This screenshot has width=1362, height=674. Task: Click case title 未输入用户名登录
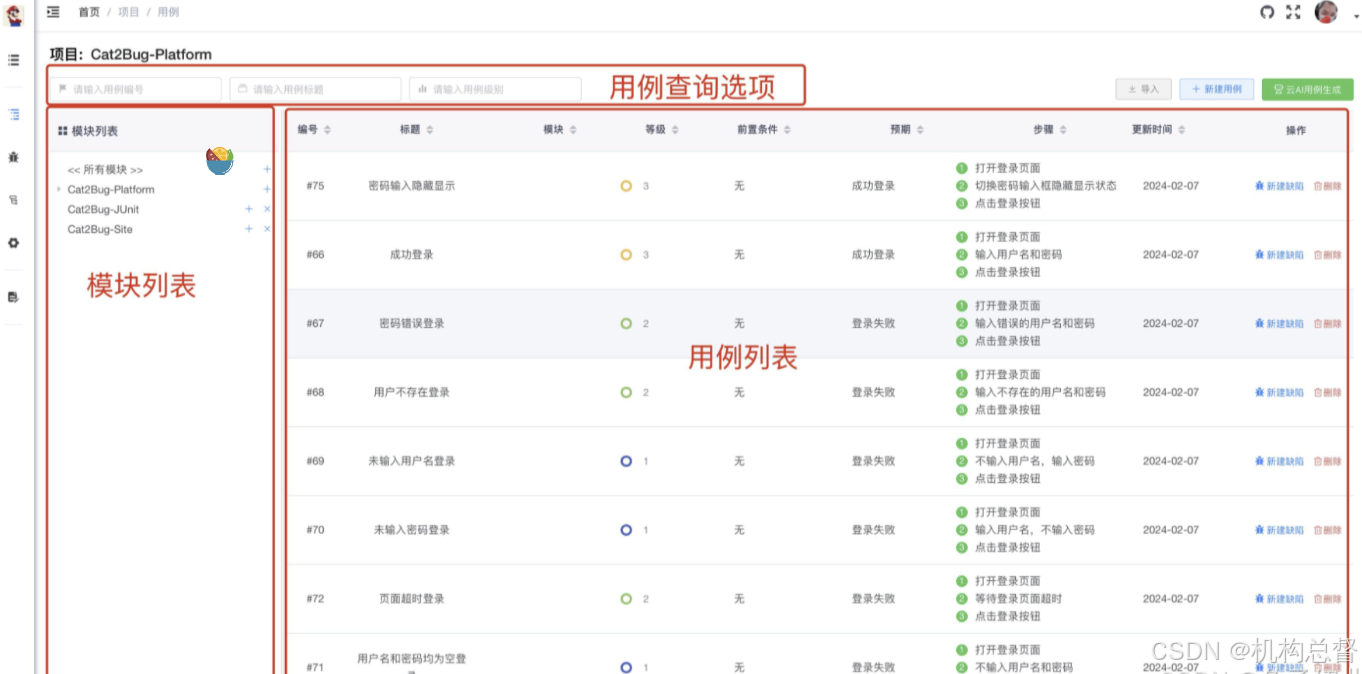click(412, 461)
